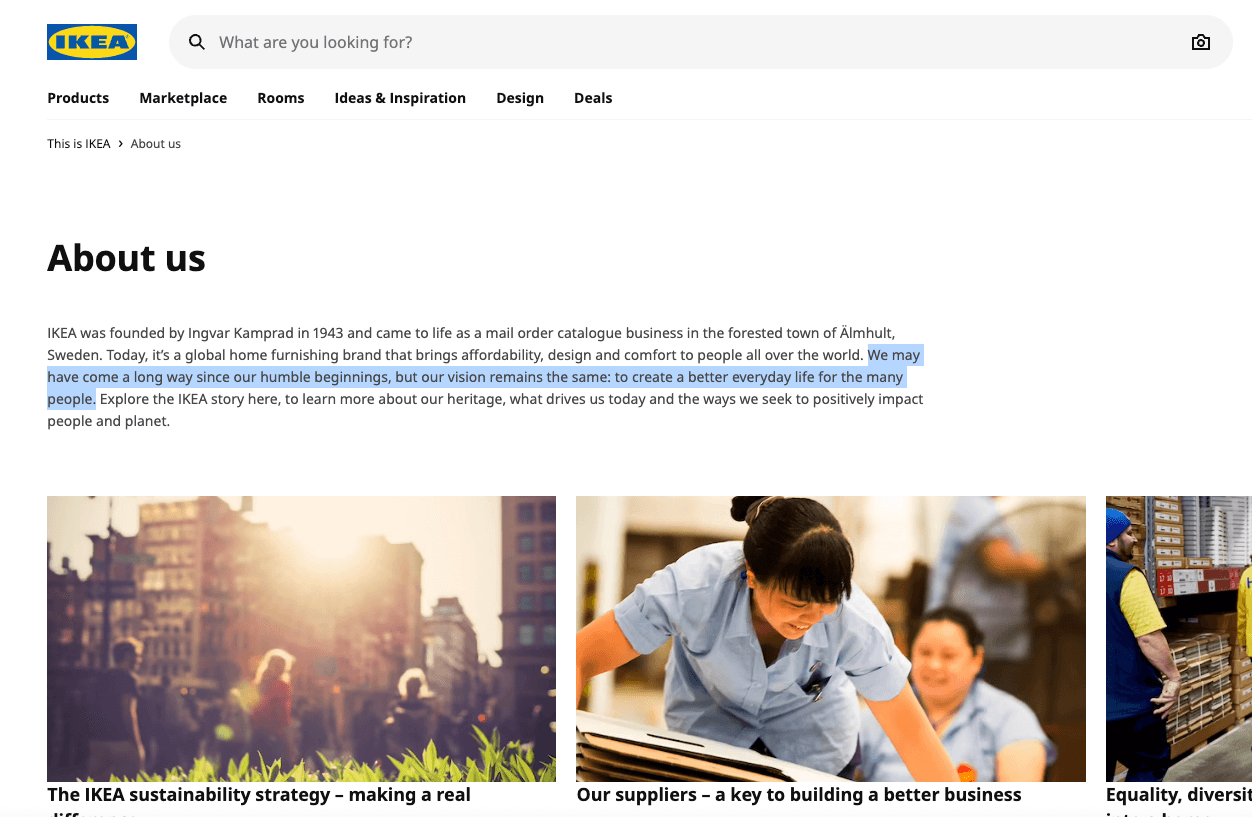The height and width of the screenshot is (817, 1252).
Task: Go to Marketplace in navigation
Action: 183,98
